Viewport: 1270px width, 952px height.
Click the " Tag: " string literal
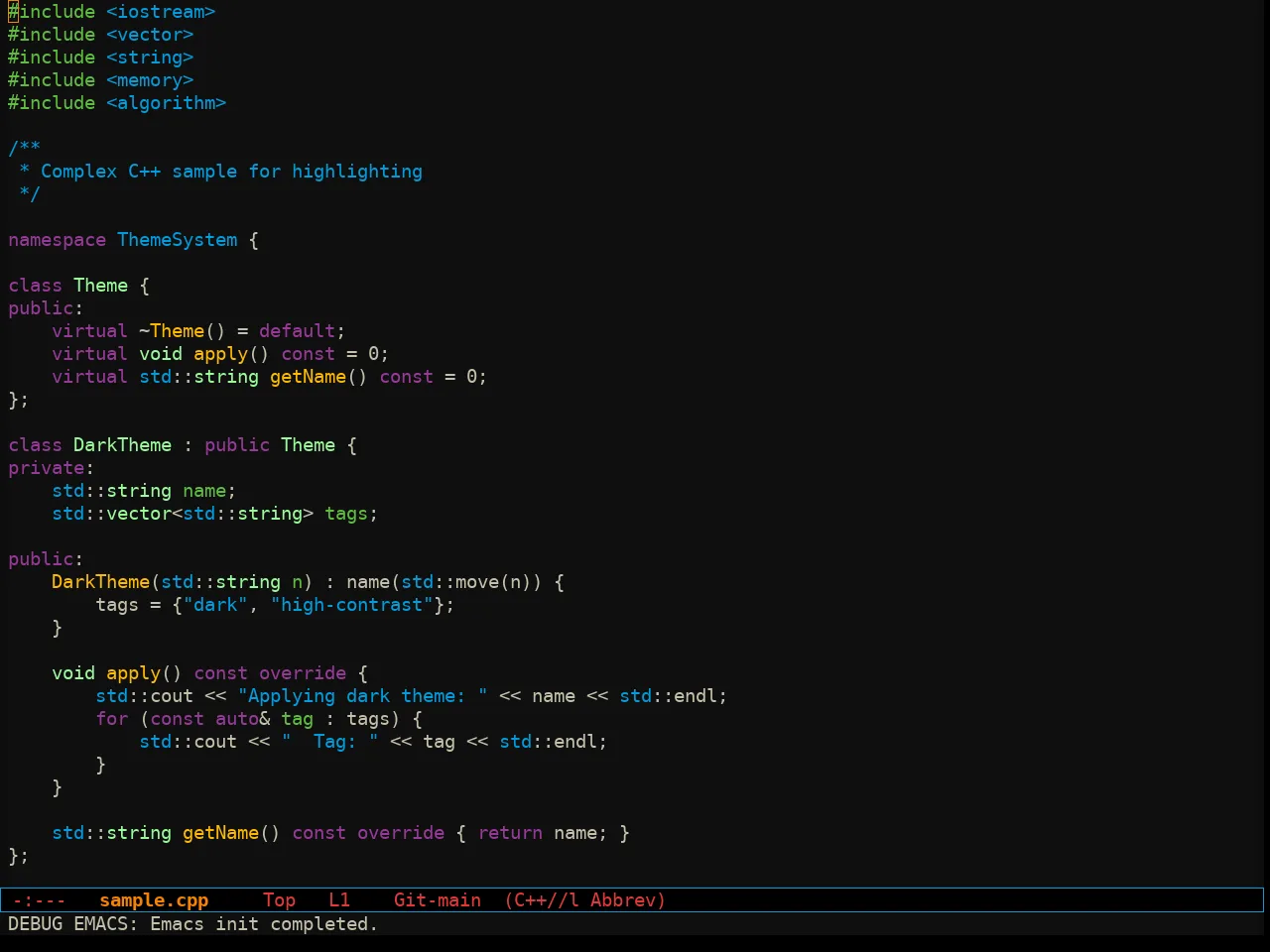tap(330, 742)
